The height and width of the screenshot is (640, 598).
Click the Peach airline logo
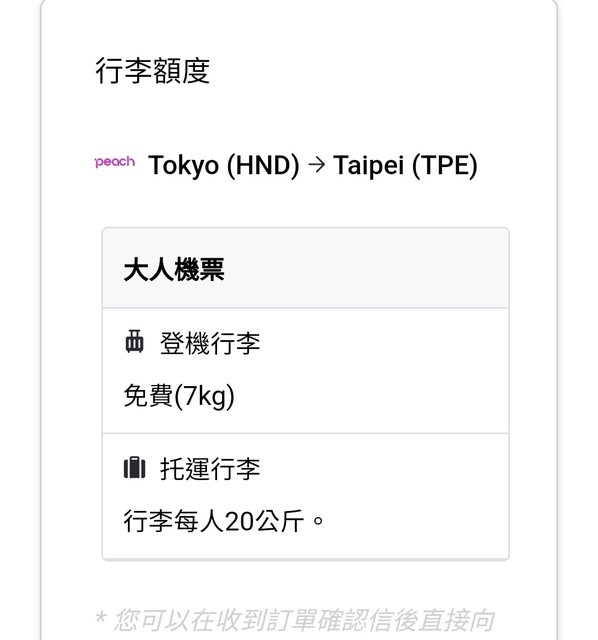pos(115,162)
